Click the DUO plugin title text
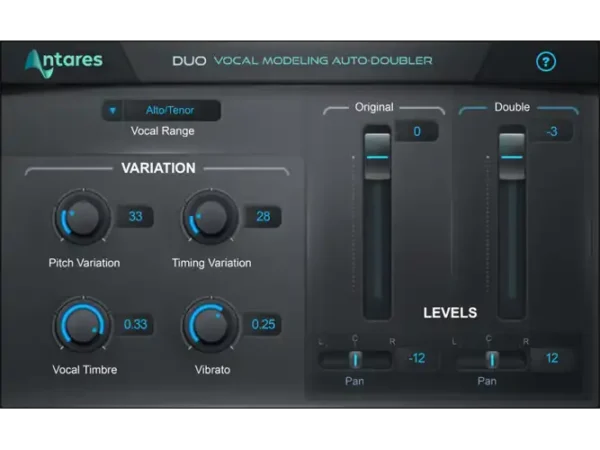This screenshot has width=600, height=450. pyautogui.click(x=189, y=61)
